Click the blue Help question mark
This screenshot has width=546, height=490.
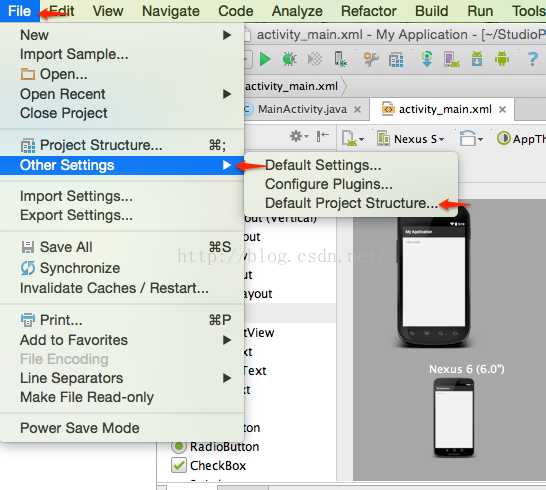coord(532,59)
